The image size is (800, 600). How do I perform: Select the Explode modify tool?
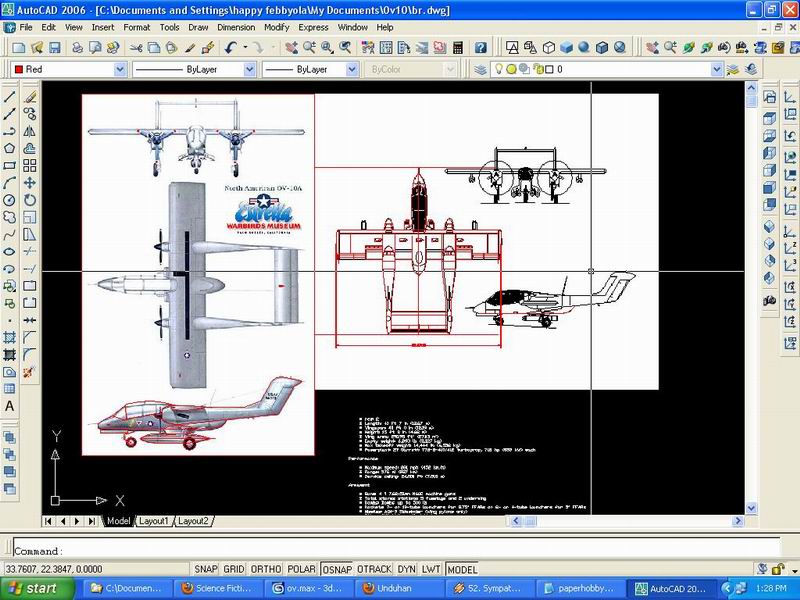(x=30, y=372)
